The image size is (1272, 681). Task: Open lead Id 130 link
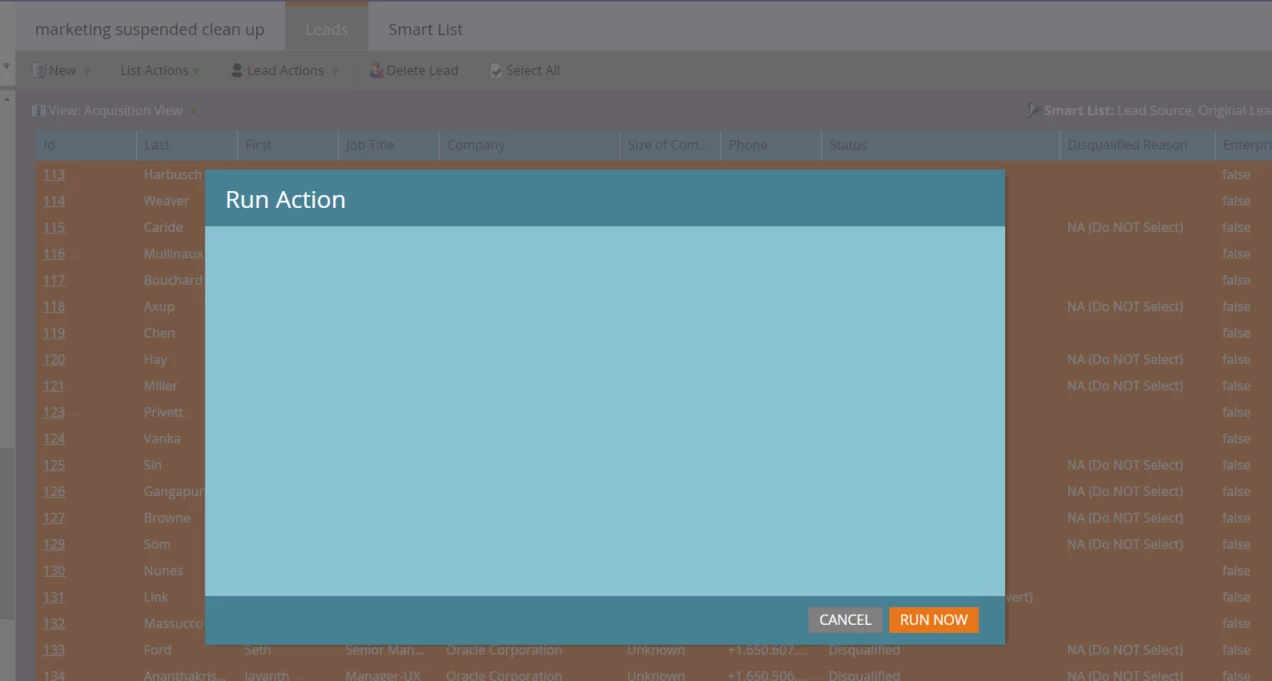click(54, 571)
